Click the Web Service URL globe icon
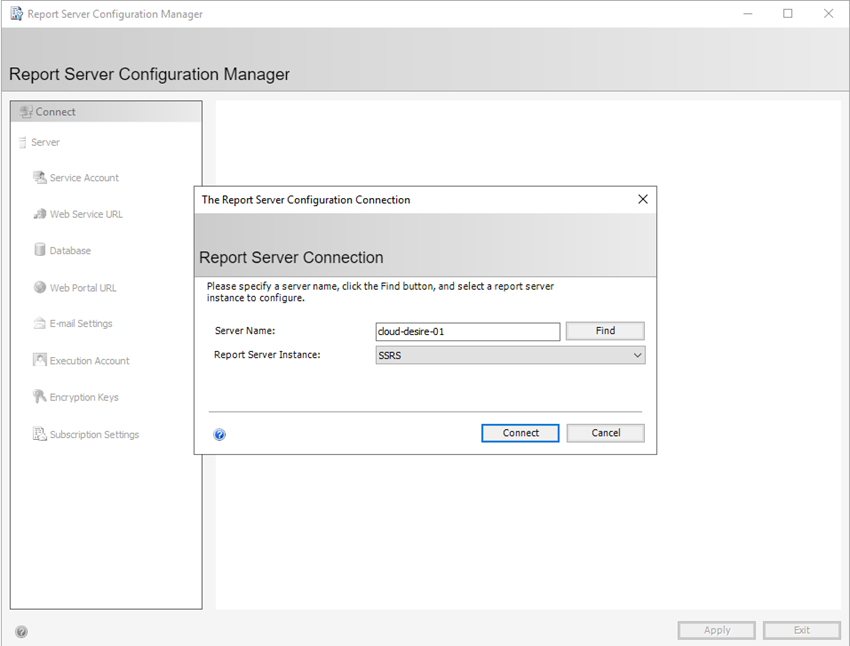The image size is (850, 646). click(x=40, y=214)
